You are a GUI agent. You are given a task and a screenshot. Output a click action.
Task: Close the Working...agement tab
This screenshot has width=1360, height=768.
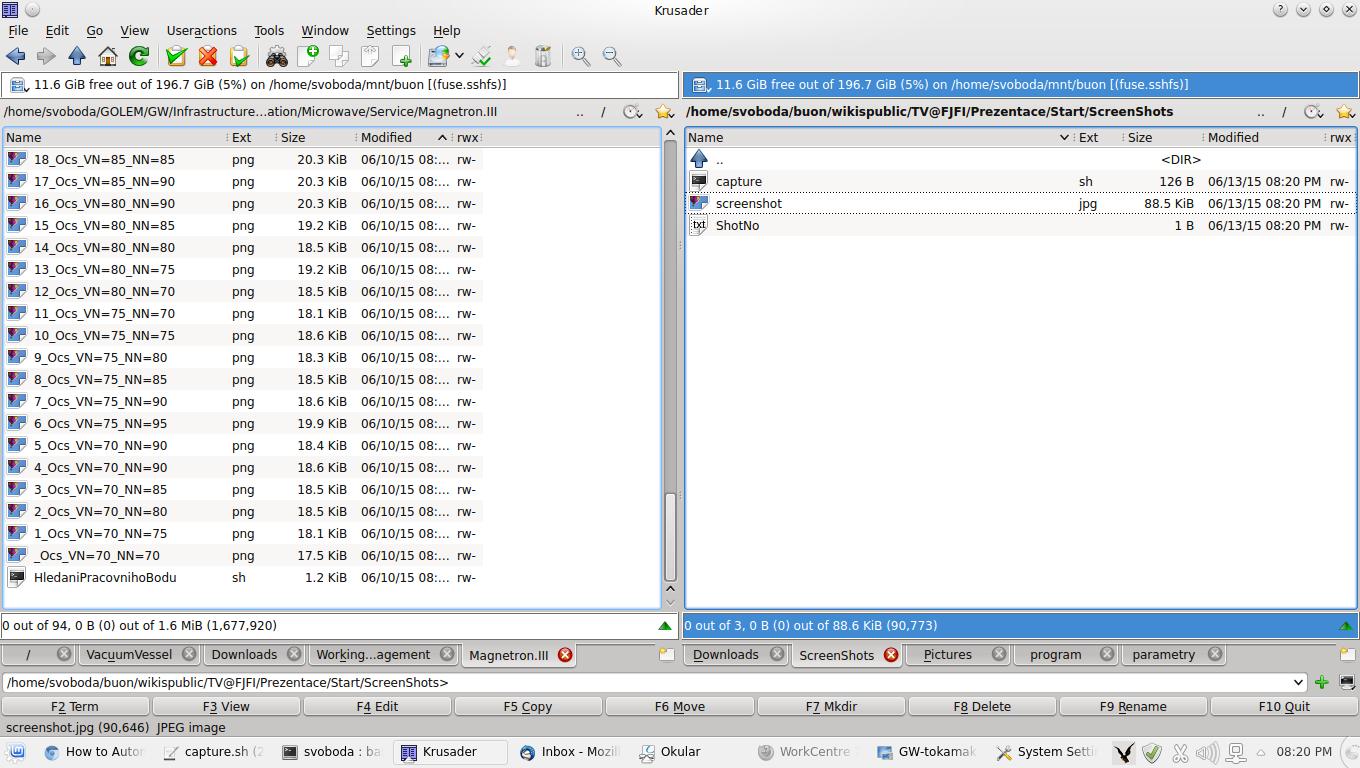448,655
